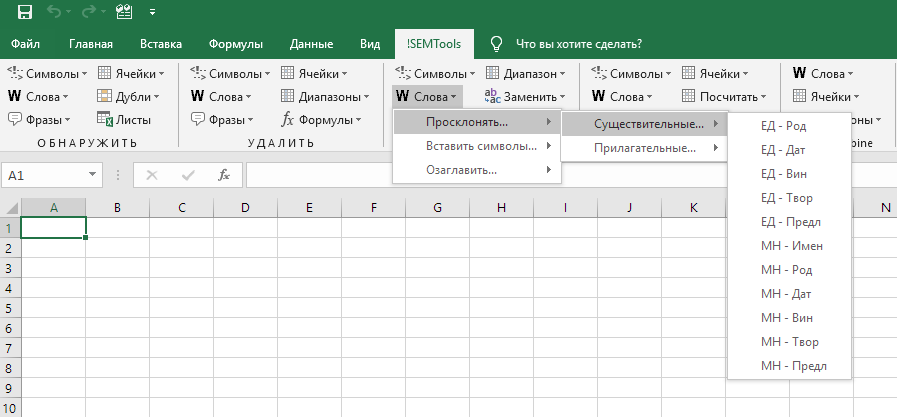Open the Customize Quick Access Toolbar arrow

click(152, 11)
